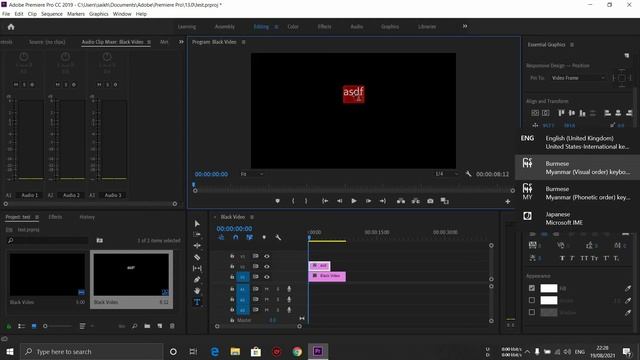Toggle Linked Selection in timeline
The width and height of the screenshot is (640, 360).
point(249,237)
